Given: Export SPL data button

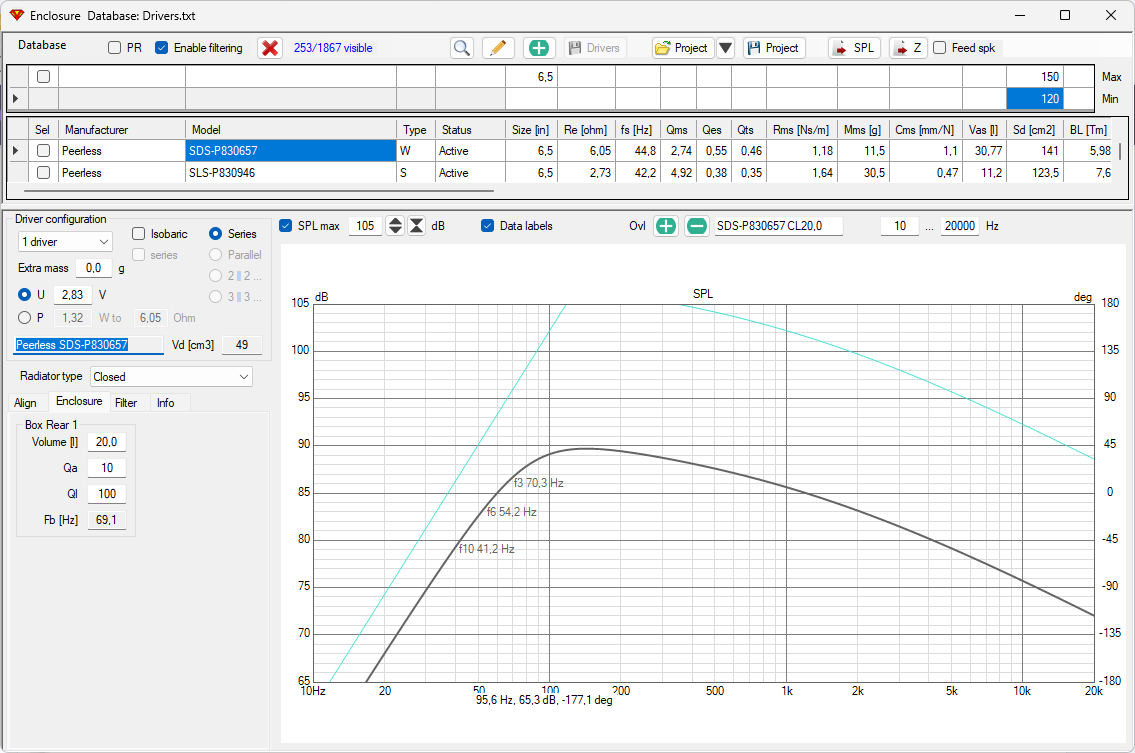Looking at the screenshot, I should pos(854,48).
